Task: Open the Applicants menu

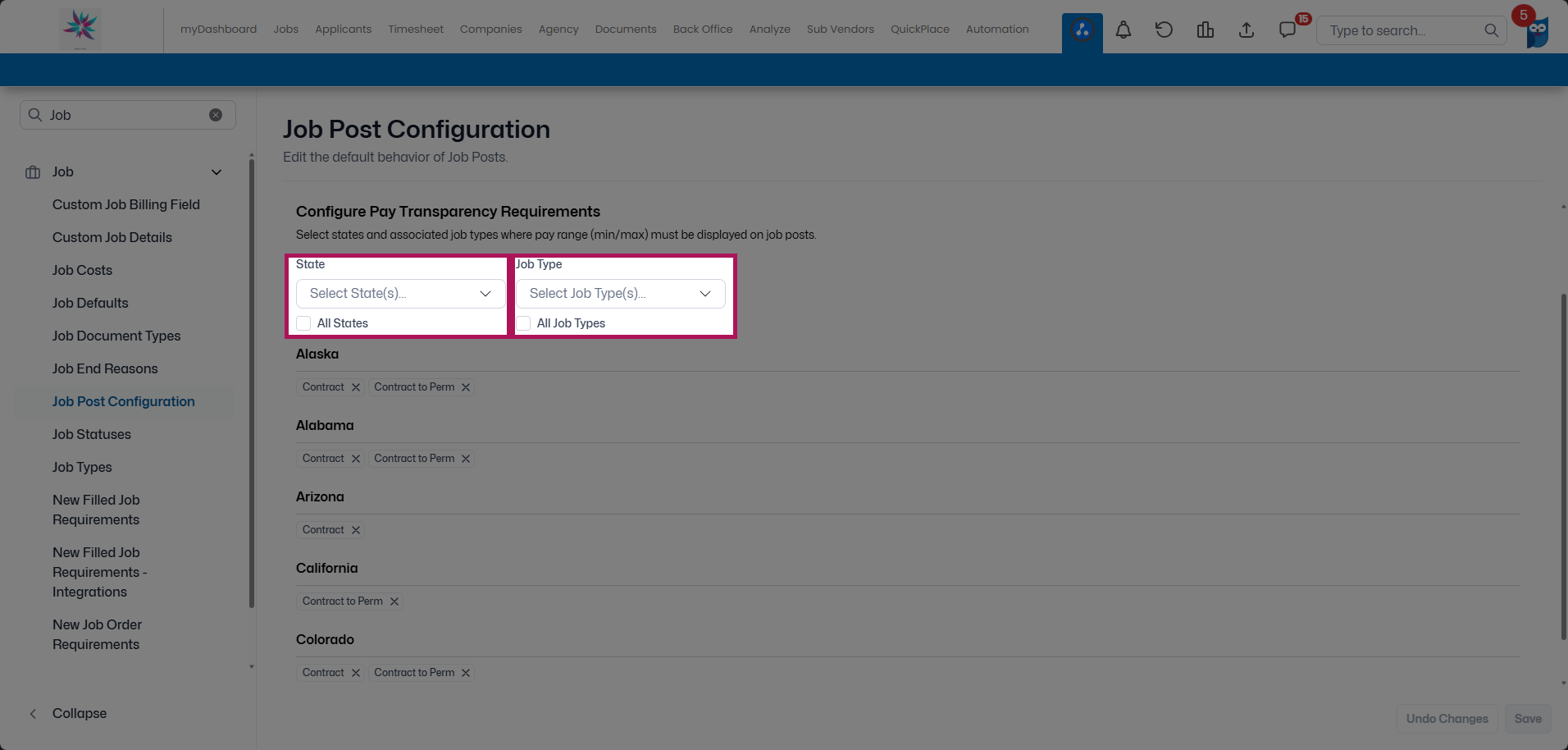Action: 344,30
